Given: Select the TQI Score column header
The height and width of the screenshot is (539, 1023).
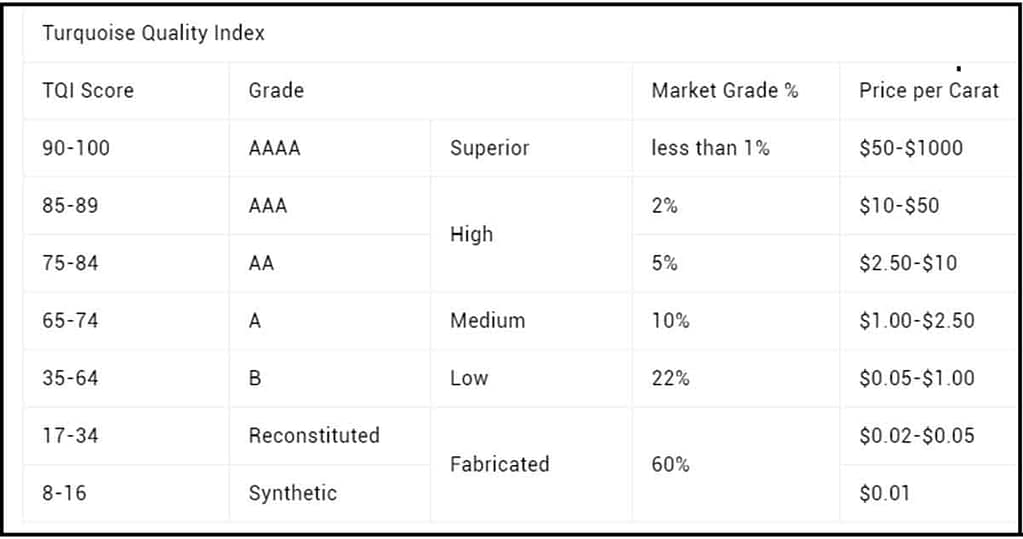Looking at the screenshot, I should (87, 90).
